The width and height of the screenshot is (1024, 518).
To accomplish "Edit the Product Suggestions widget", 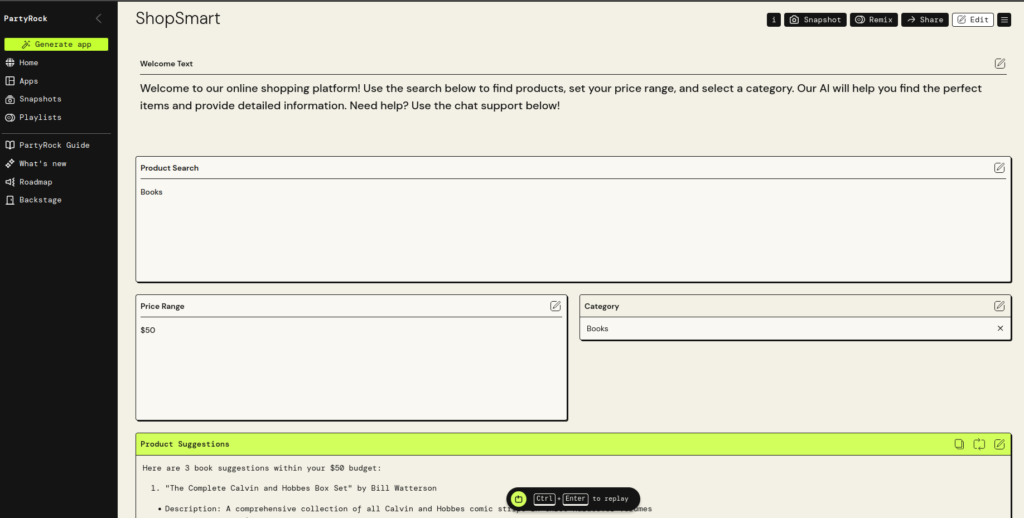I will click(999, 444).
